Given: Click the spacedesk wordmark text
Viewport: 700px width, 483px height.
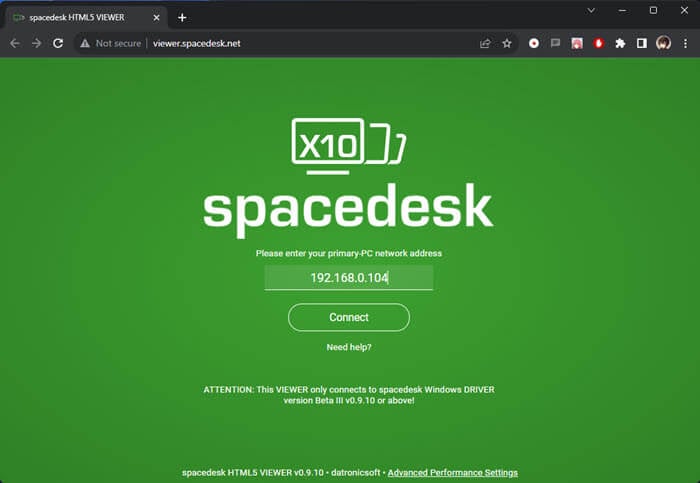Looking at the screenshot, I should [x=348, y=209].
